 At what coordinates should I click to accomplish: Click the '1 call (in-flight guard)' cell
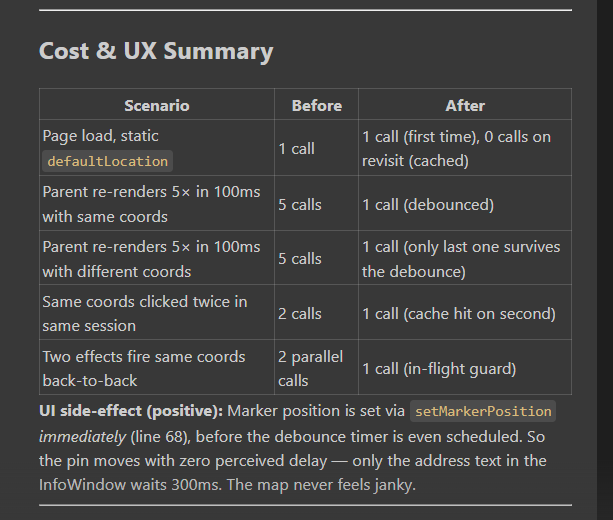[x=465, y=368]
